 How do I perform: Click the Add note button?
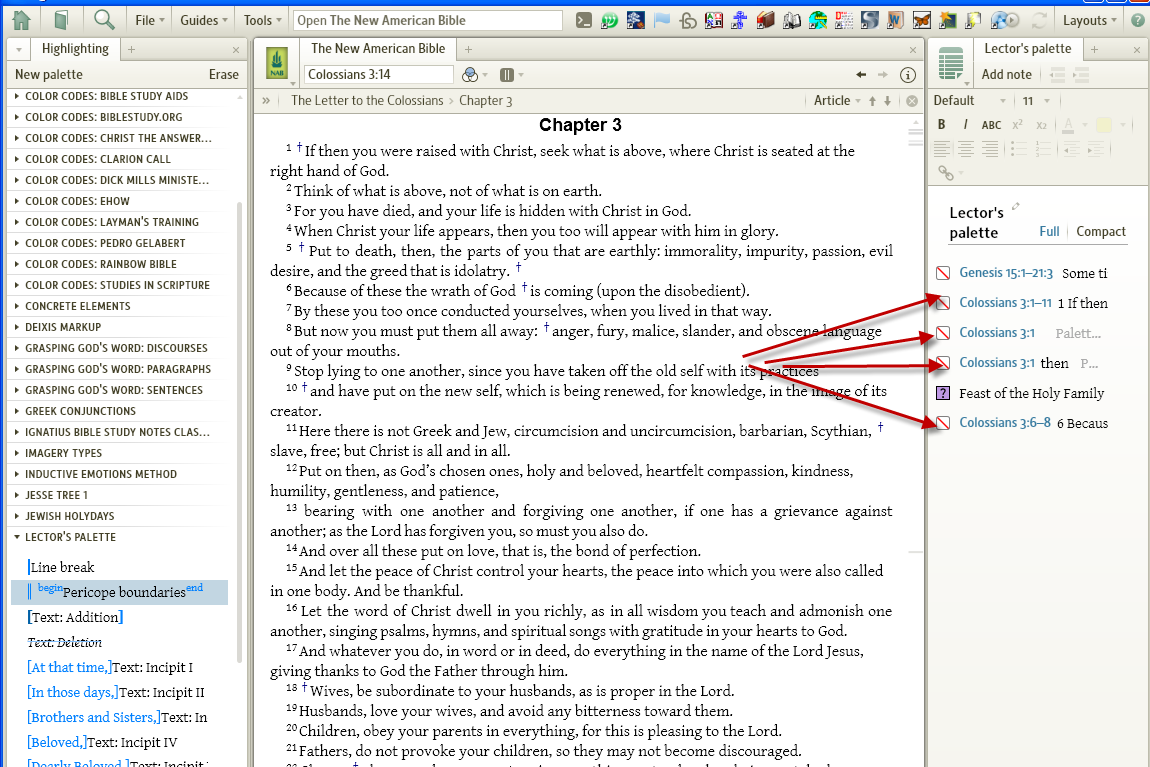tap(1006, 75)
